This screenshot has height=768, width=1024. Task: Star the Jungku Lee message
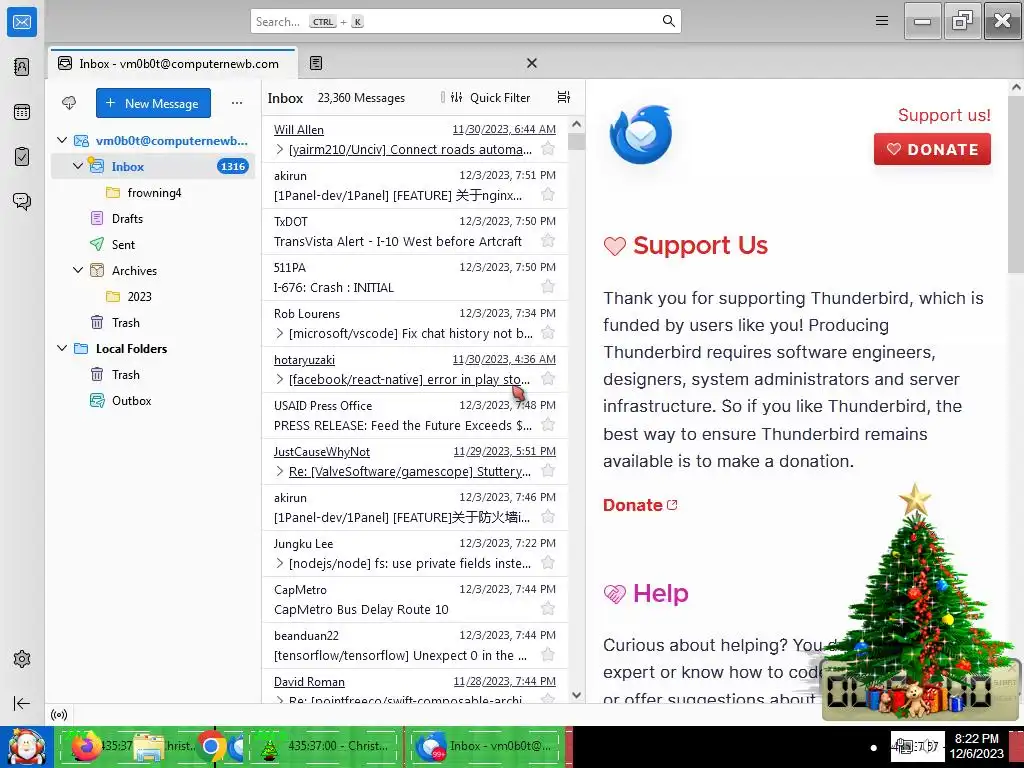point(548,563)
